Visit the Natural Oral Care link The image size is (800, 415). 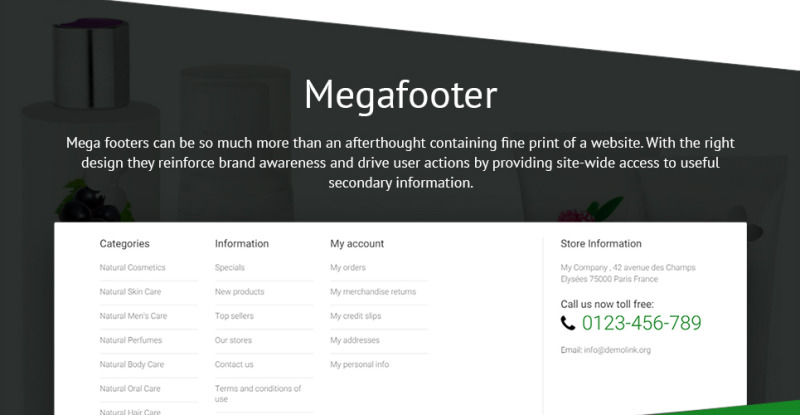point(130,388)
